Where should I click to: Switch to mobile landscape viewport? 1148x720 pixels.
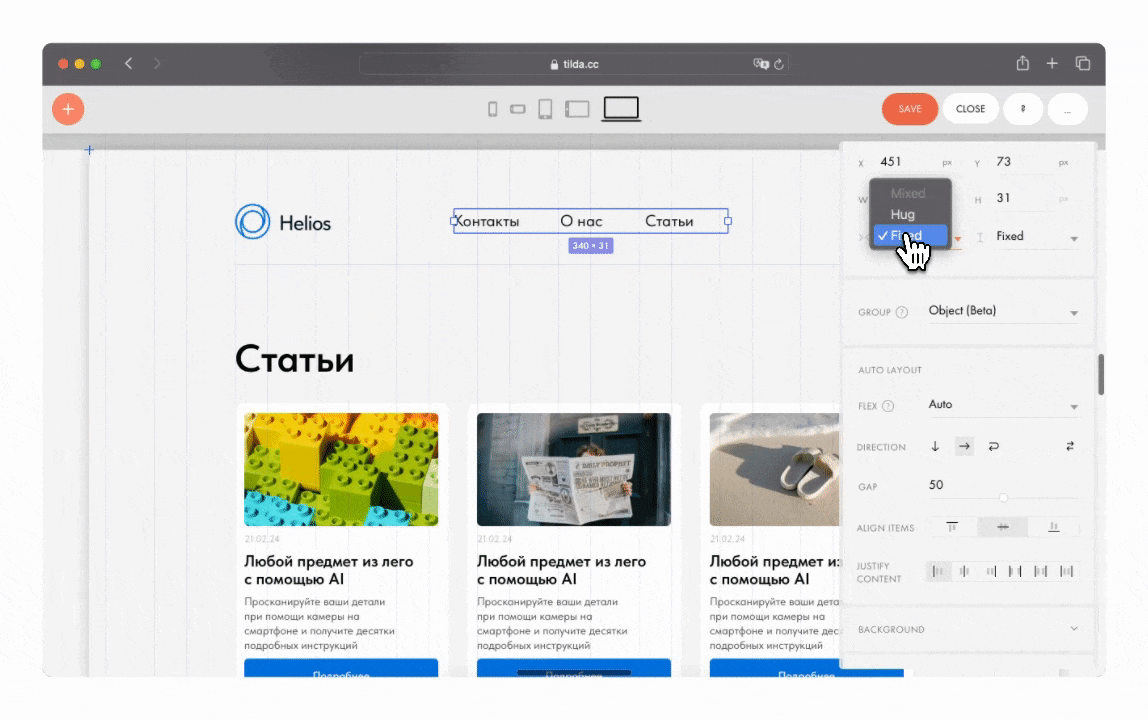coord(518,109)
